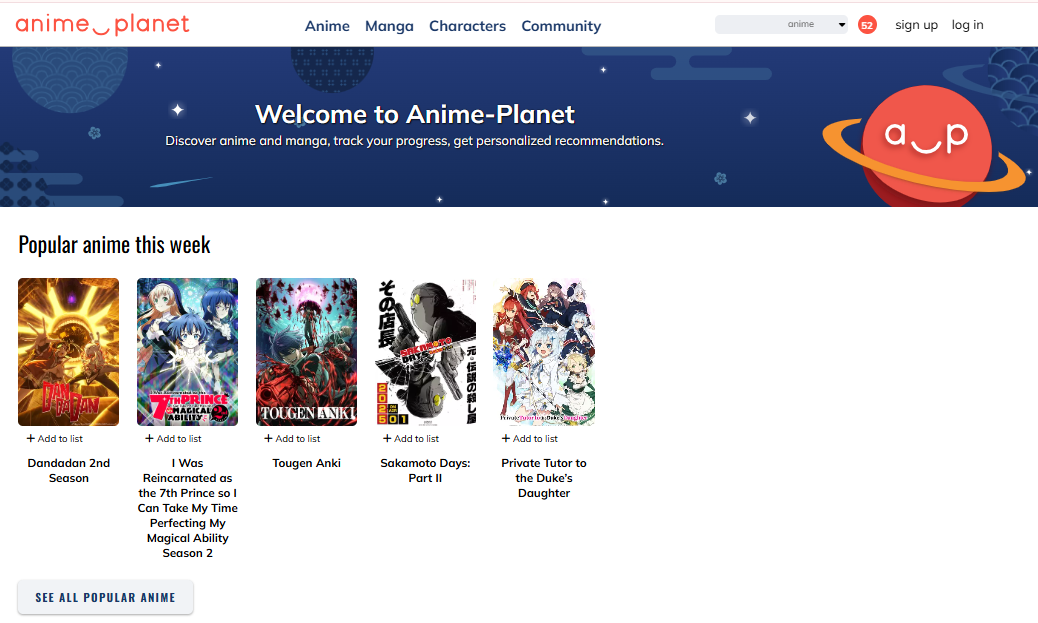Click the Popular anime this week heading
This screenshot has height=623, width=1038.
115,244
